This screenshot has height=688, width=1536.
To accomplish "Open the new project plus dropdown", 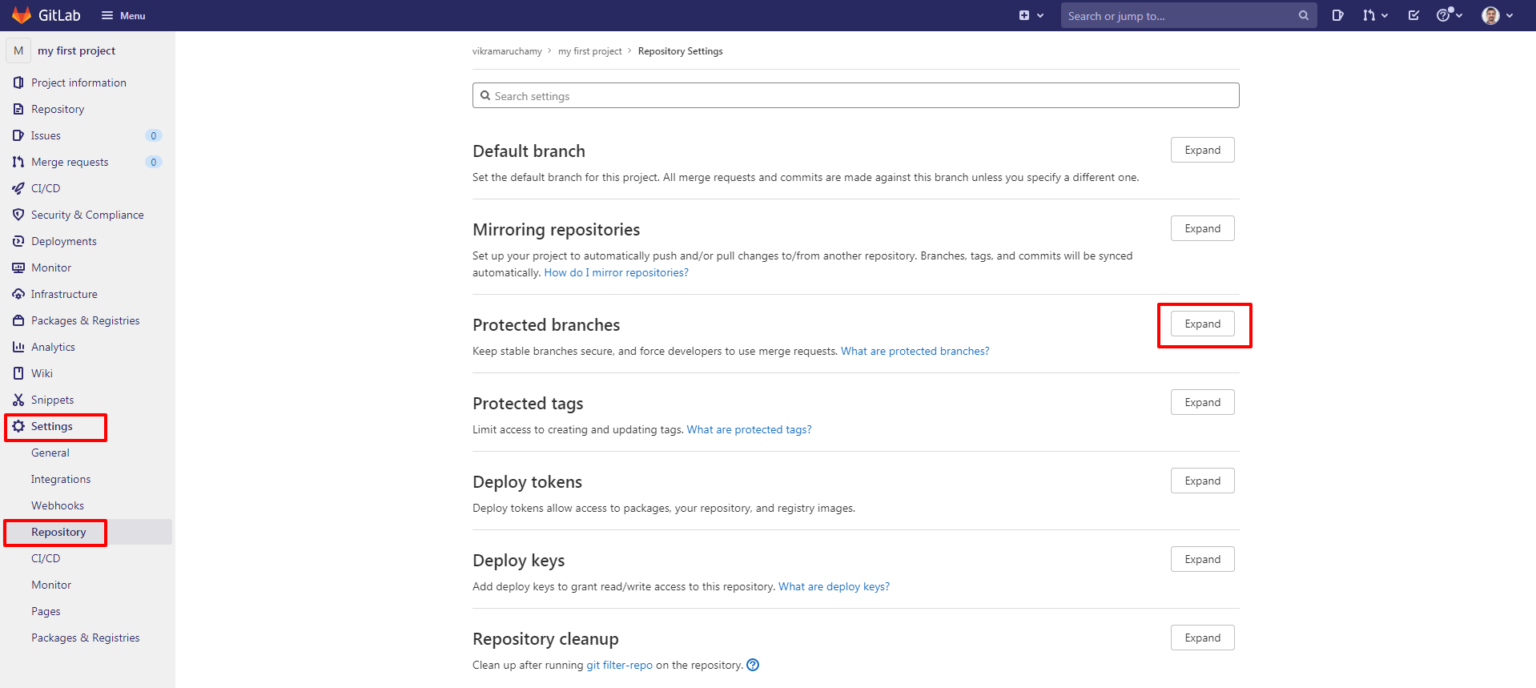I will 1031,15.
